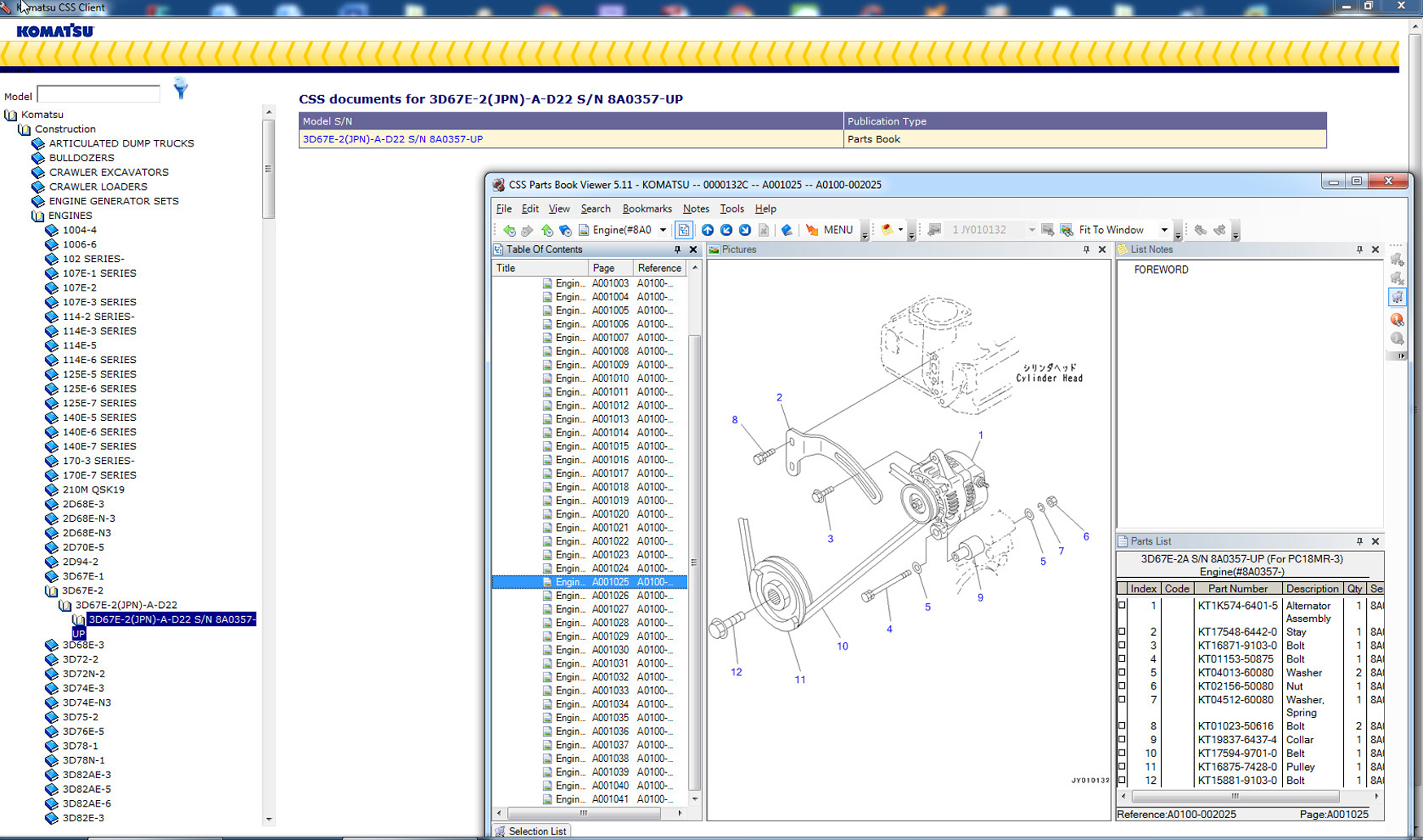
Task: Close the Table Of Contents panel
Action: point(694,250)
